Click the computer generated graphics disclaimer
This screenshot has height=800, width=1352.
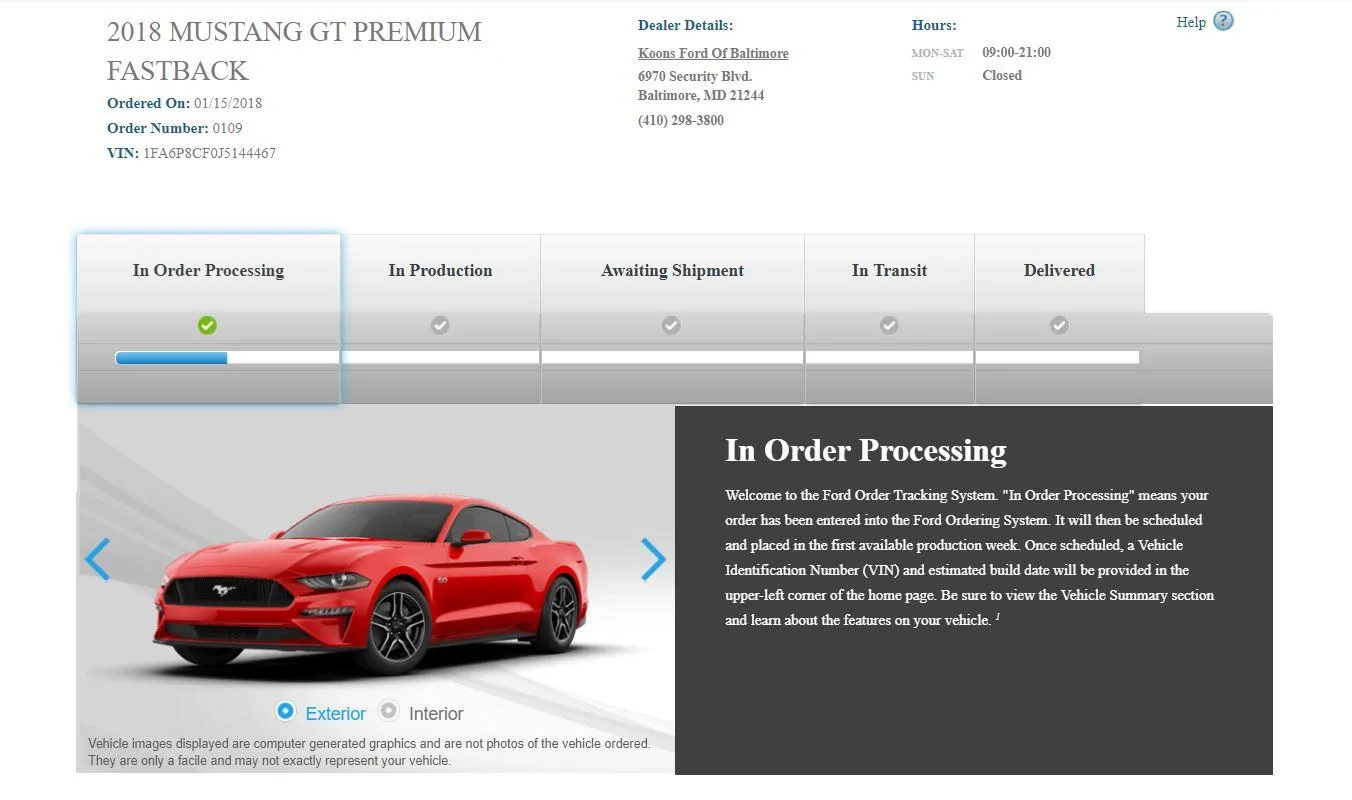pos(369,752)
